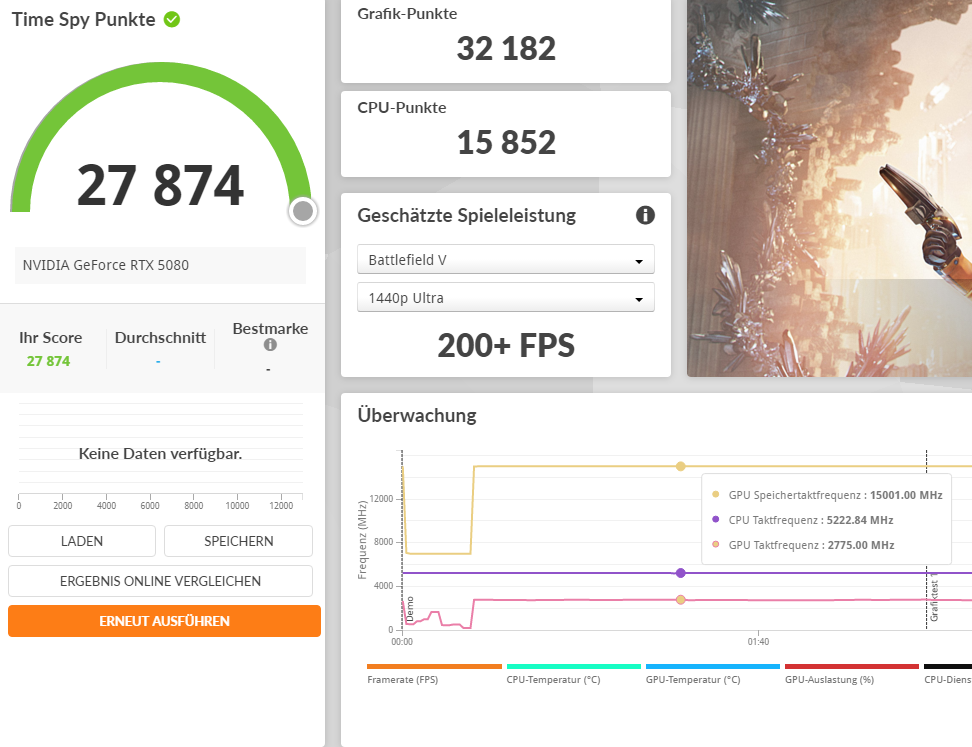Click the Demo marker on the chart
Viewport: 972px width, 747px height.
coord(409,609)
